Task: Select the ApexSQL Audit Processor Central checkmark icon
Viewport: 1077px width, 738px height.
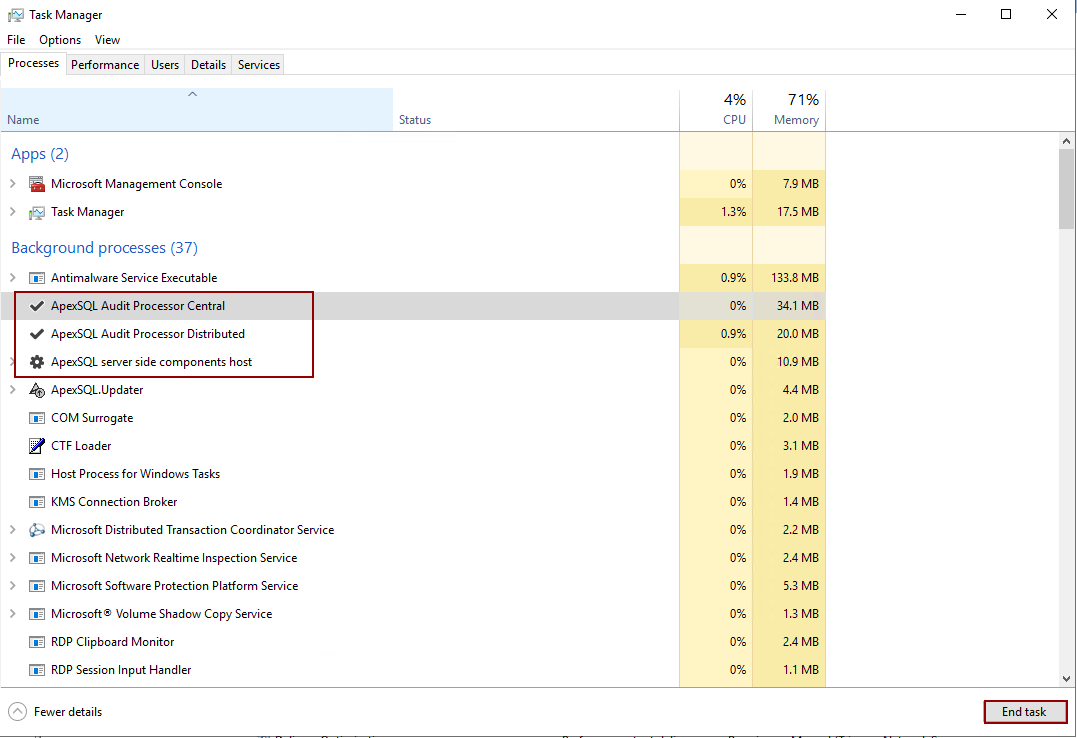Action: tap(36, 306)
